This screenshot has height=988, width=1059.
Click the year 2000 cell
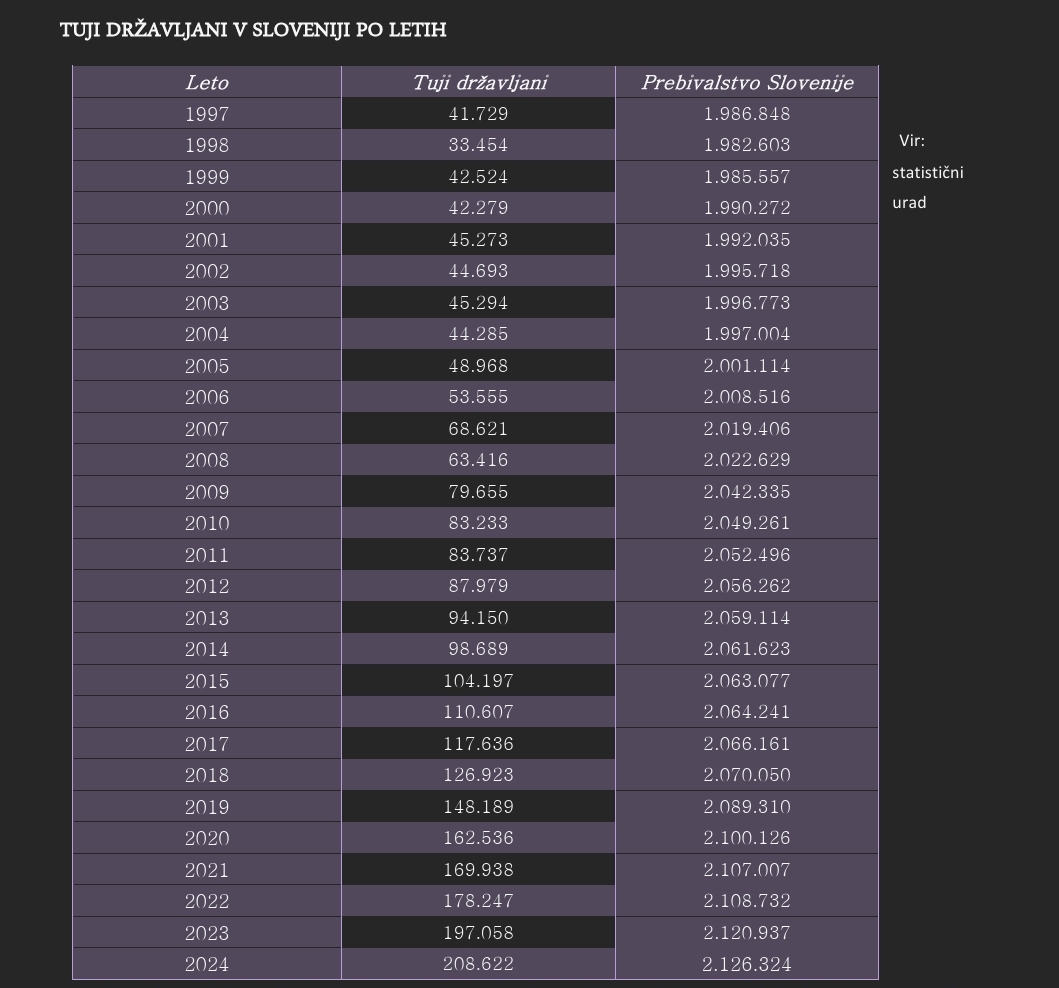[x=207, y=209]
